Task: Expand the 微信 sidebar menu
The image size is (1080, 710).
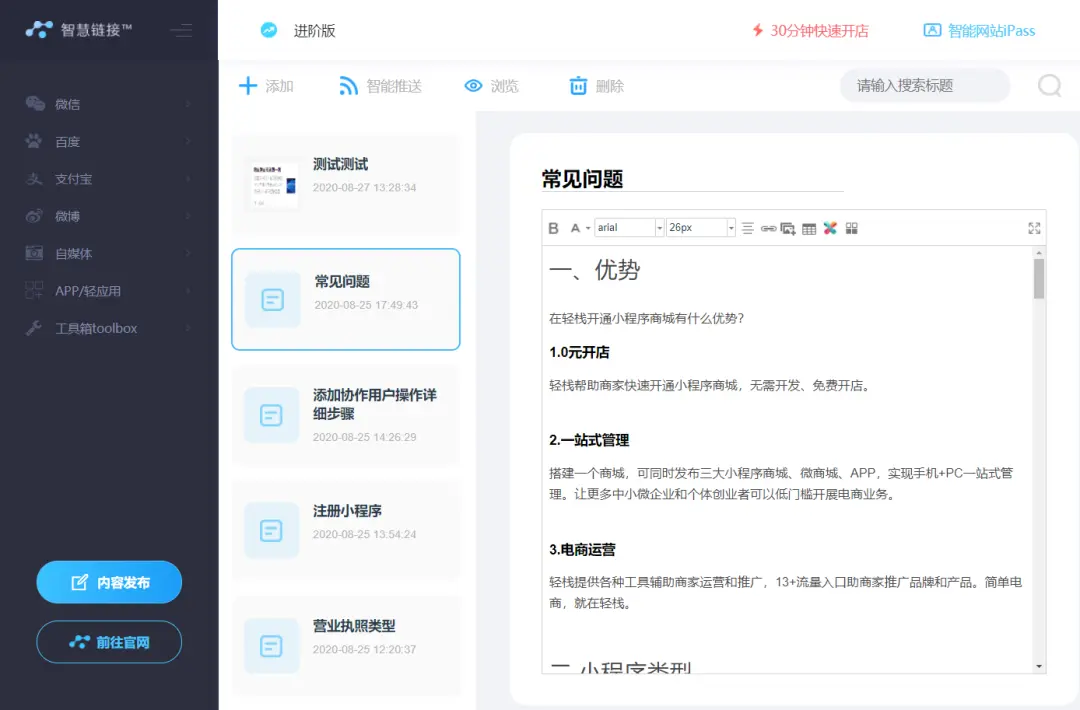Action: pyautogui.click(x=109, y=104)
